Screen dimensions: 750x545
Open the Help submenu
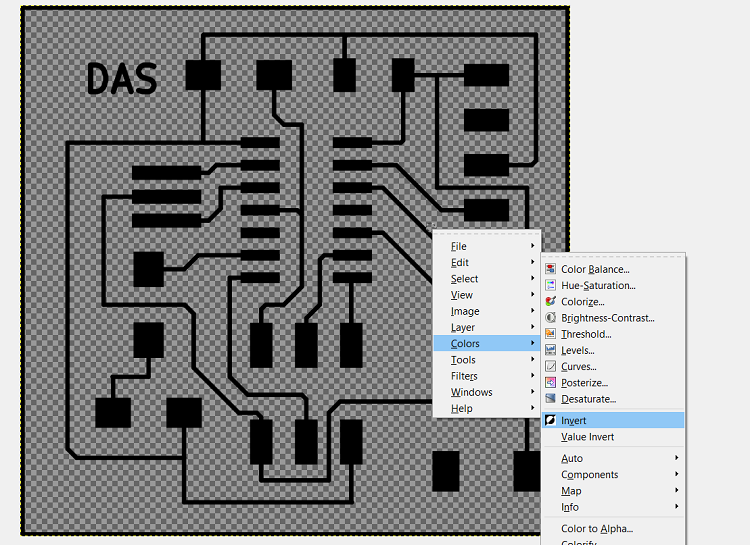[486, 409]
